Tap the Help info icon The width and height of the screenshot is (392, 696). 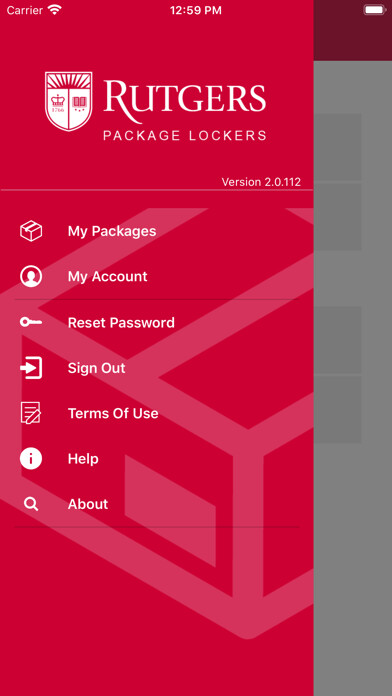31,459
